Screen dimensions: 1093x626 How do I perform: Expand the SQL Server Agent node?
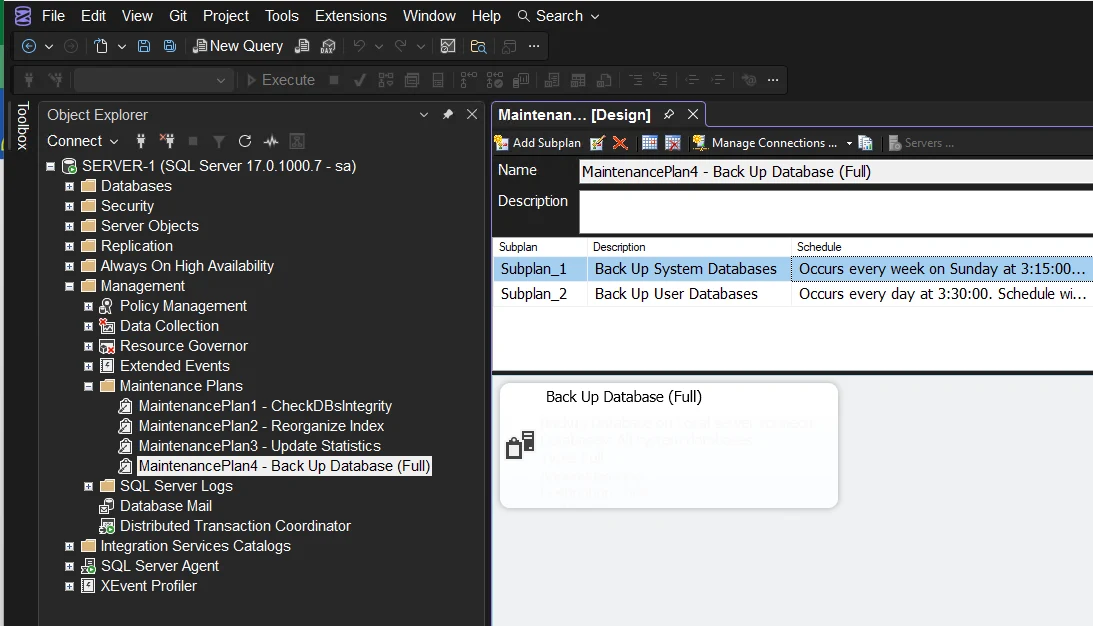pos(69,566)
